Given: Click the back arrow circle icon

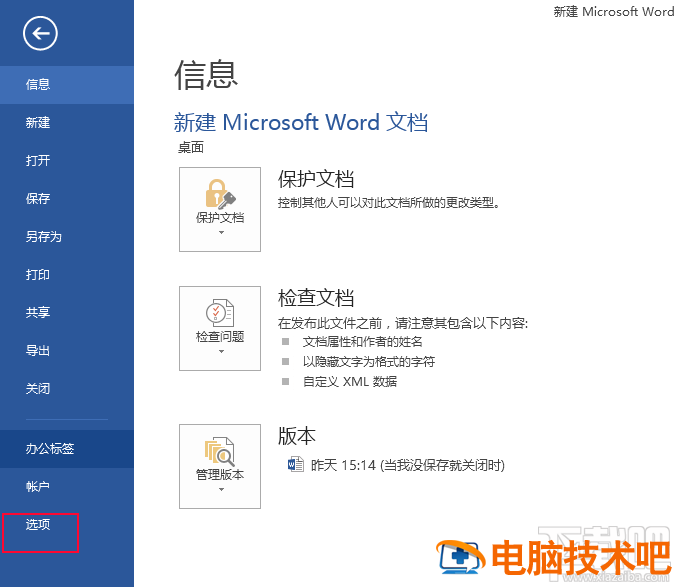Looking at the screenshot, I should click(40, 33).
